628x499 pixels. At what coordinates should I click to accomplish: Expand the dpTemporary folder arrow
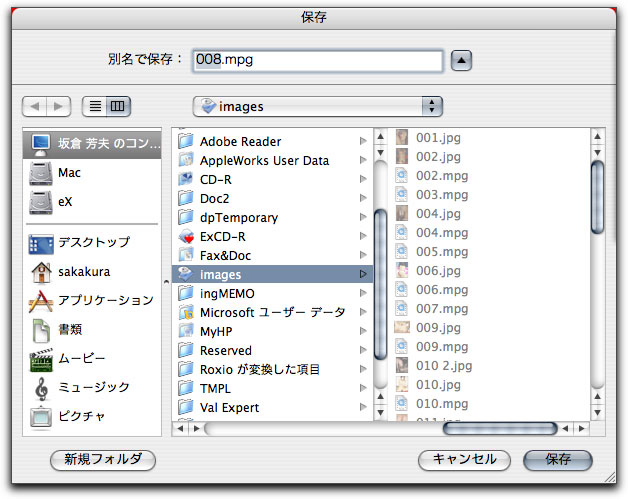click(x=363, y=217)
